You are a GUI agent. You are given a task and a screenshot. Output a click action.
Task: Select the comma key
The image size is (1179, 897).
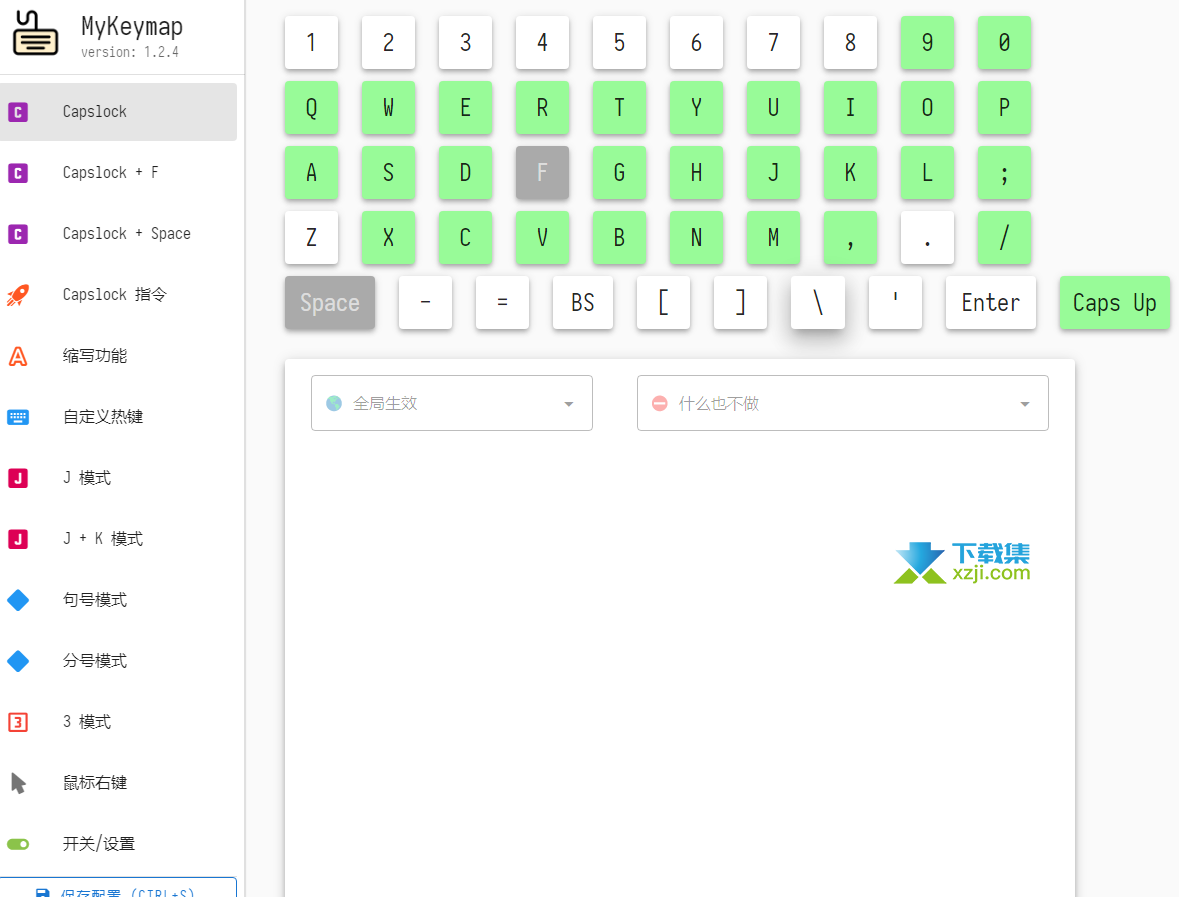click(850, 238)
